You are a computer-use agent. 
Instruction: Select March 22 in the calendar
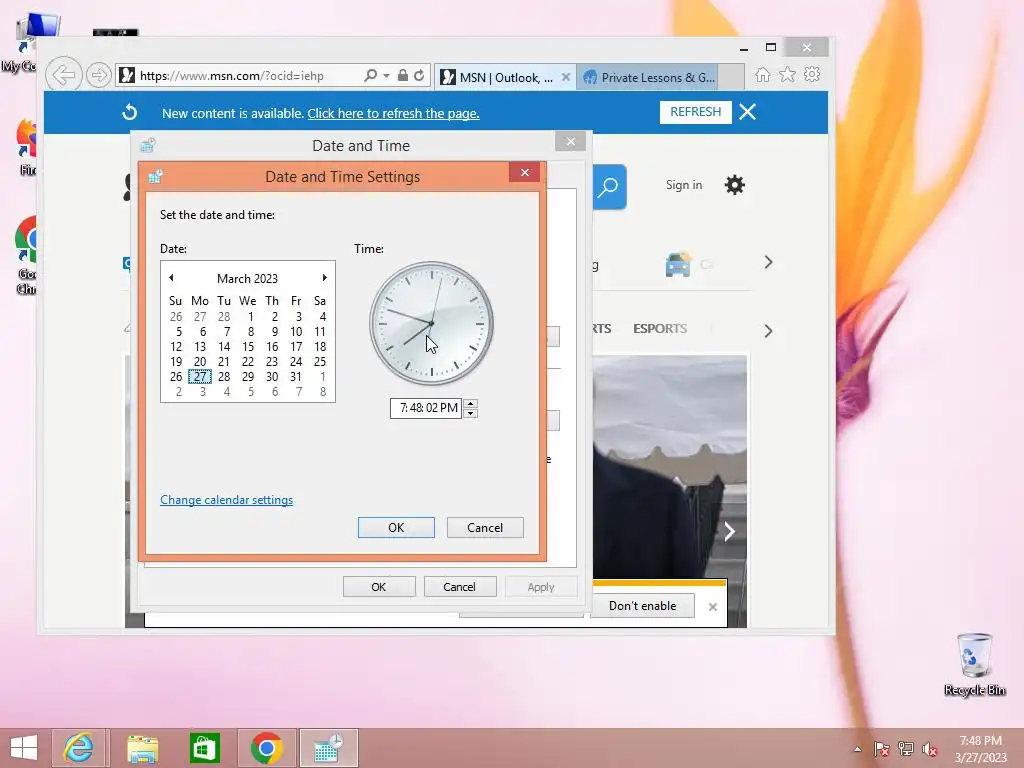pyautogui.click(x=248, y=362)
